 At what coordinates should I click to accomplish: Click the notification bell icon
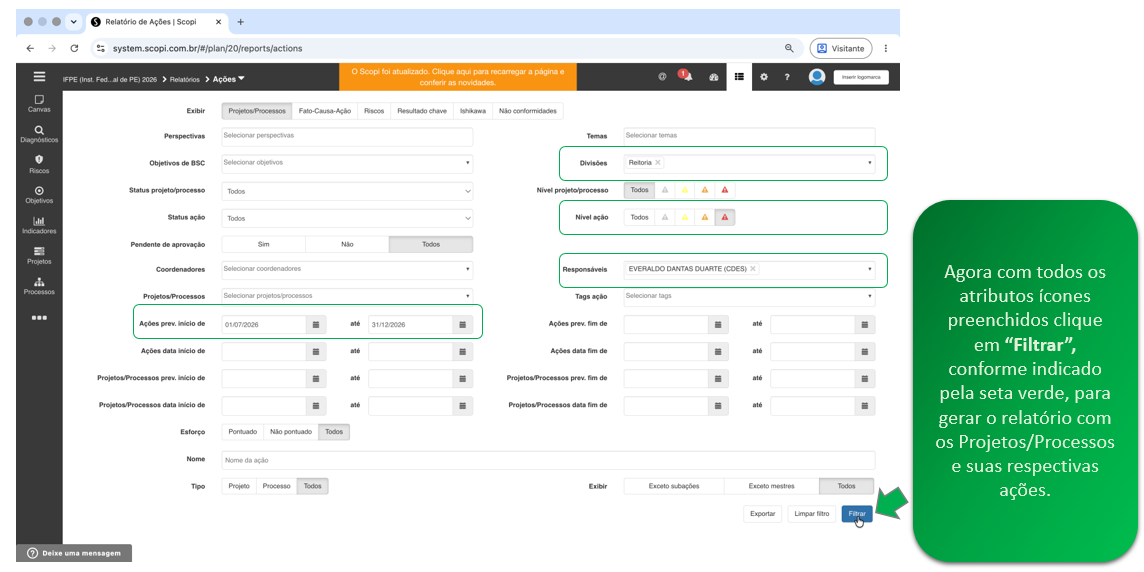click(687, 76)
